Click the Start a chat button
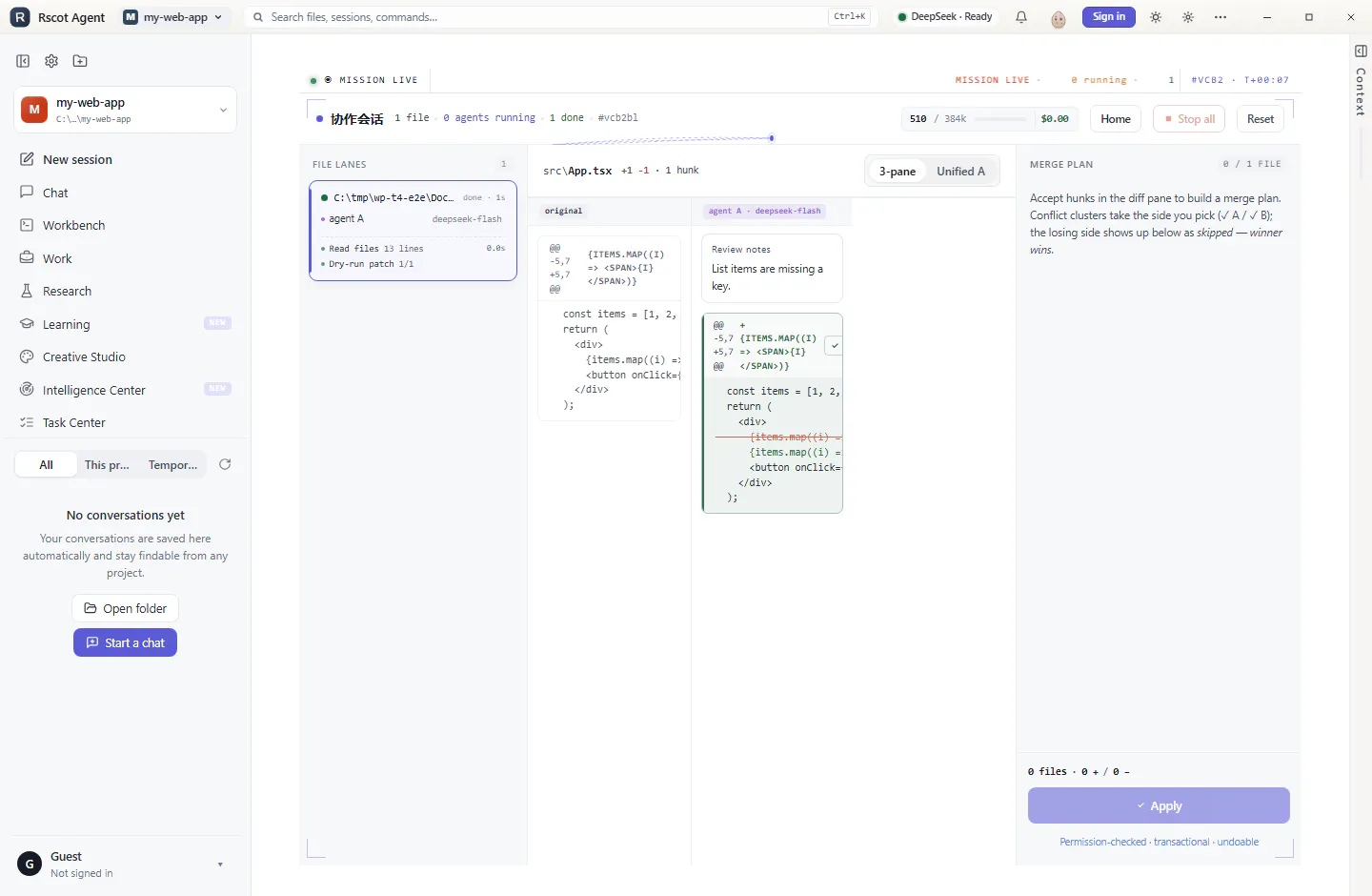The height and width of the screenshot is (896, 1372). tap(125, 642)
